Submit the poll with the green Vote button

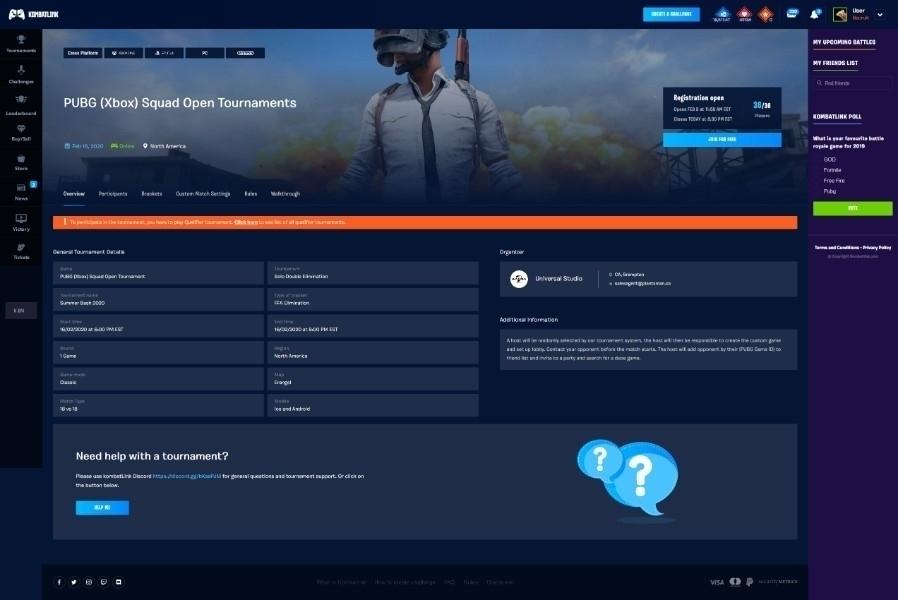click(852, 208)
